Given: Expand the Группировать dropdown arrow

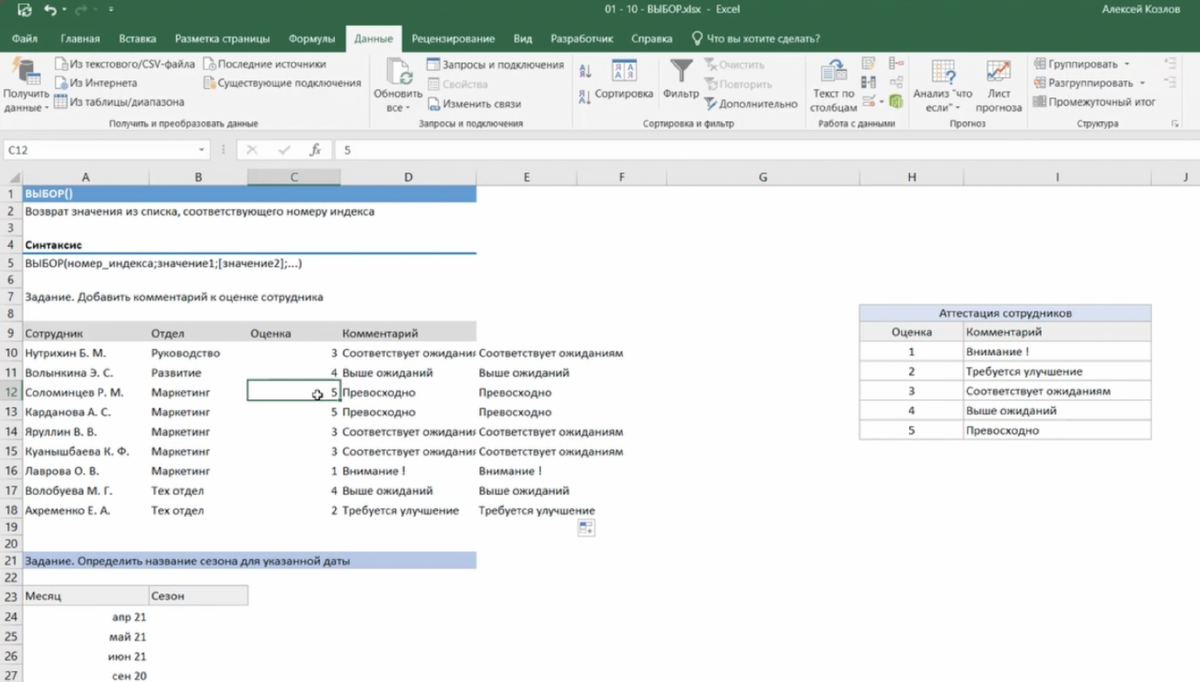Looking at the screenshot, I should (x=1127, y=64).
